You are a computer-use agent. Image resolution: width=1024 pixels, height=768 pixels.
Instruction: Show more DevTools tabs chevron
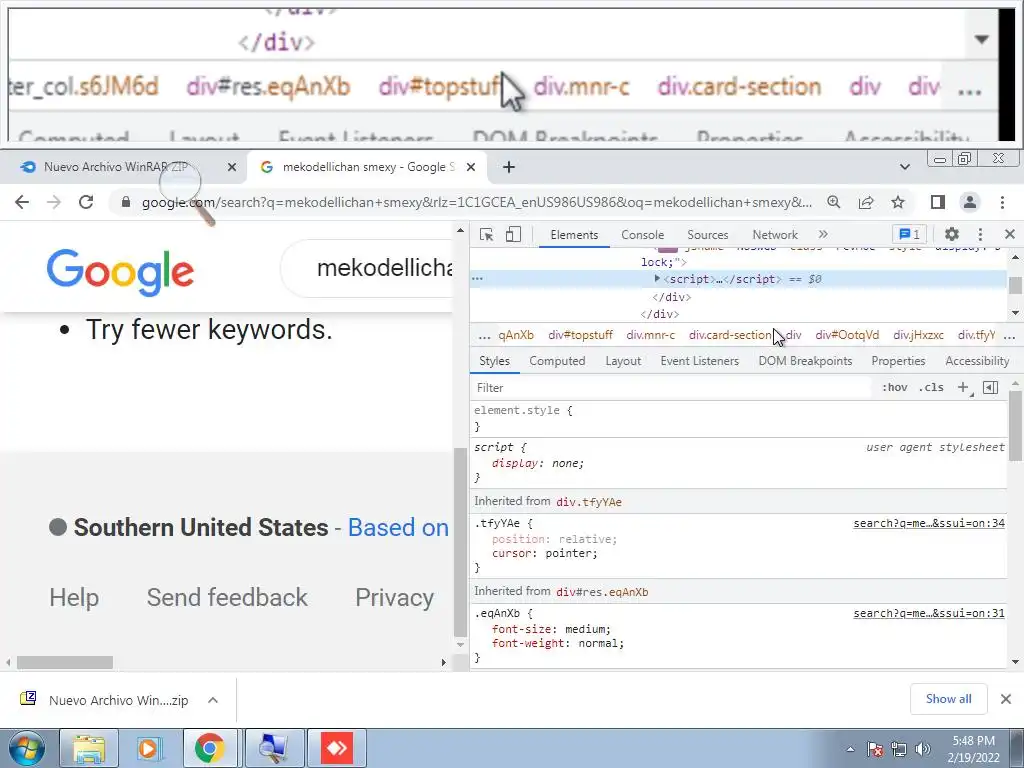(x=823, y=234)
